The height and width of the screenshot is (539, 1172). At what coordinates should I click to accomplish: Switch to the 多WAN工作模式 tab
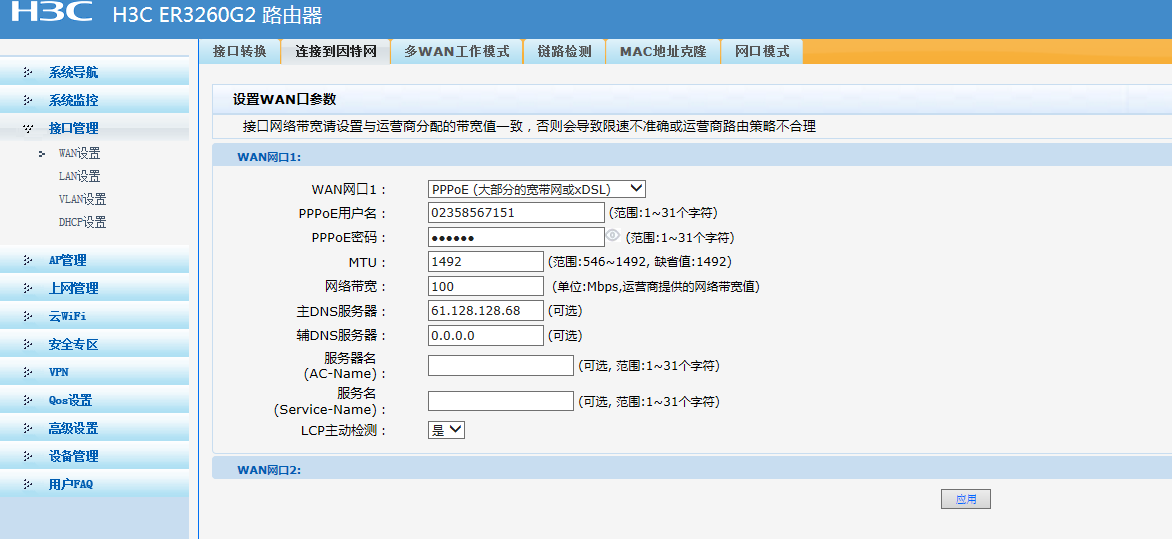click(x=457, y=52)
